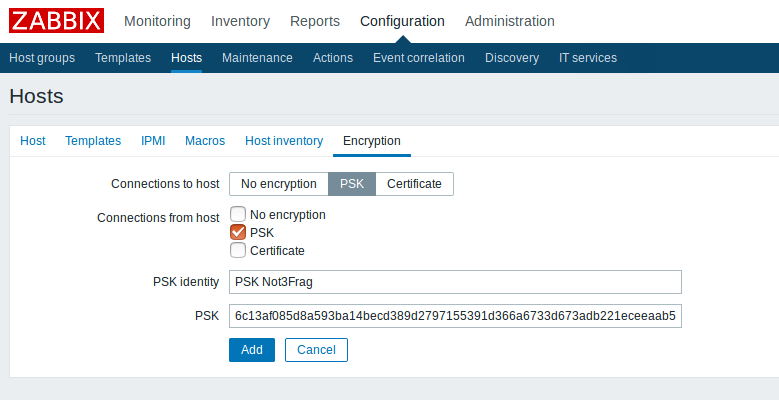Open the Administration menu

[x=509, y=21]
